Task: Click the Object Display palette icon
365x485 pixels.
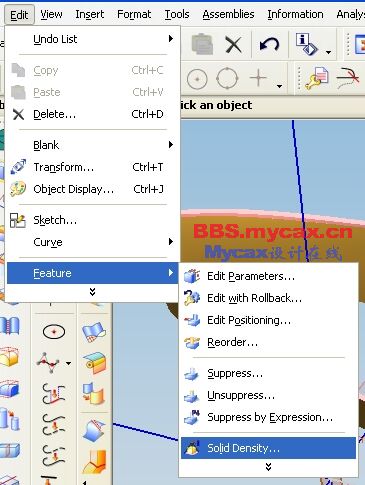Action: (18, 189)
